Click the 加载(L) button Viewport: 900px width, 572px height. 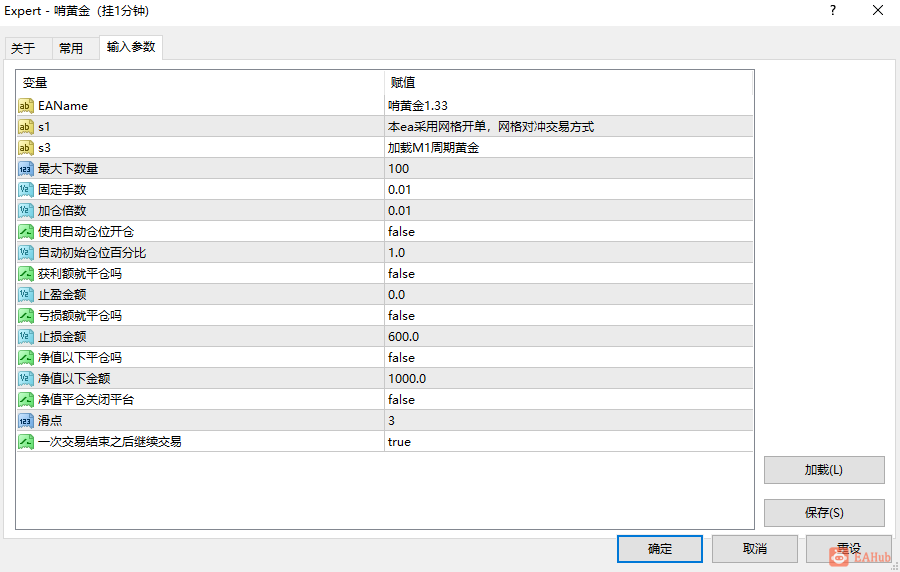(824, 470)
